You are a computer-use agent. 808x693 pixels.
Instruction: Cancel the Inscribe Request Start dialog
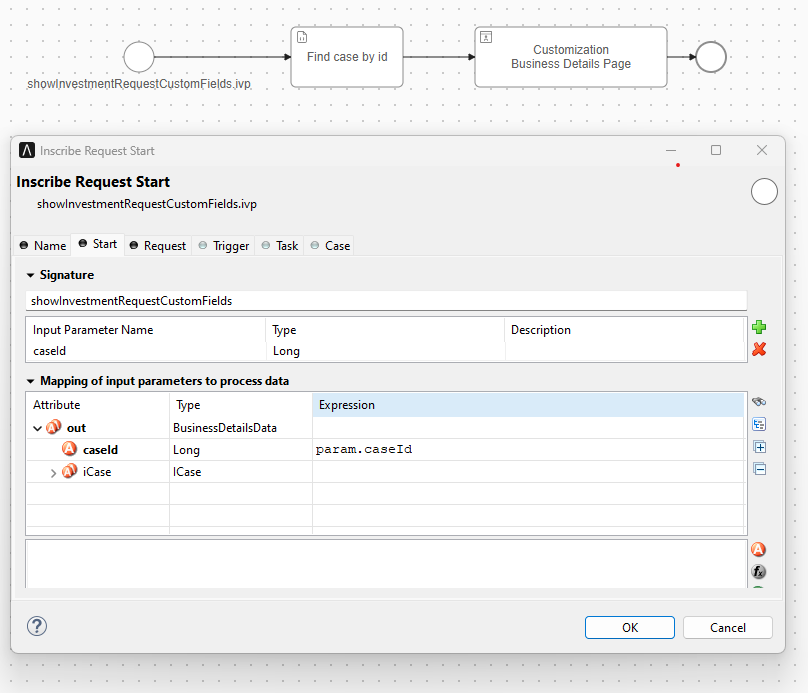click(x=727, y=627)
